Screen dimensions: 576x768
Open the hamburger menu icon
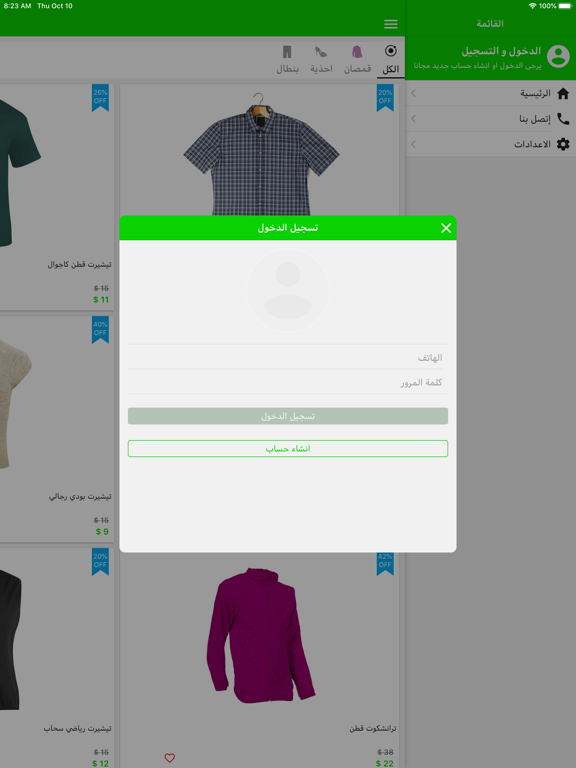pyautogui.click(x=390, y=24)
